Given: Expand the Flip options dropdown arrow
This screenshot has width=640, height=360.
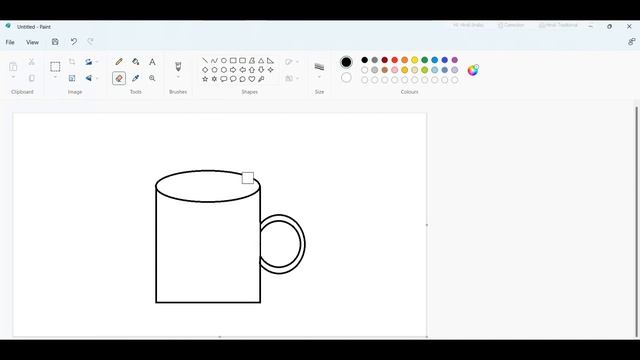Looking at the screenshot, I should [97, 78].
